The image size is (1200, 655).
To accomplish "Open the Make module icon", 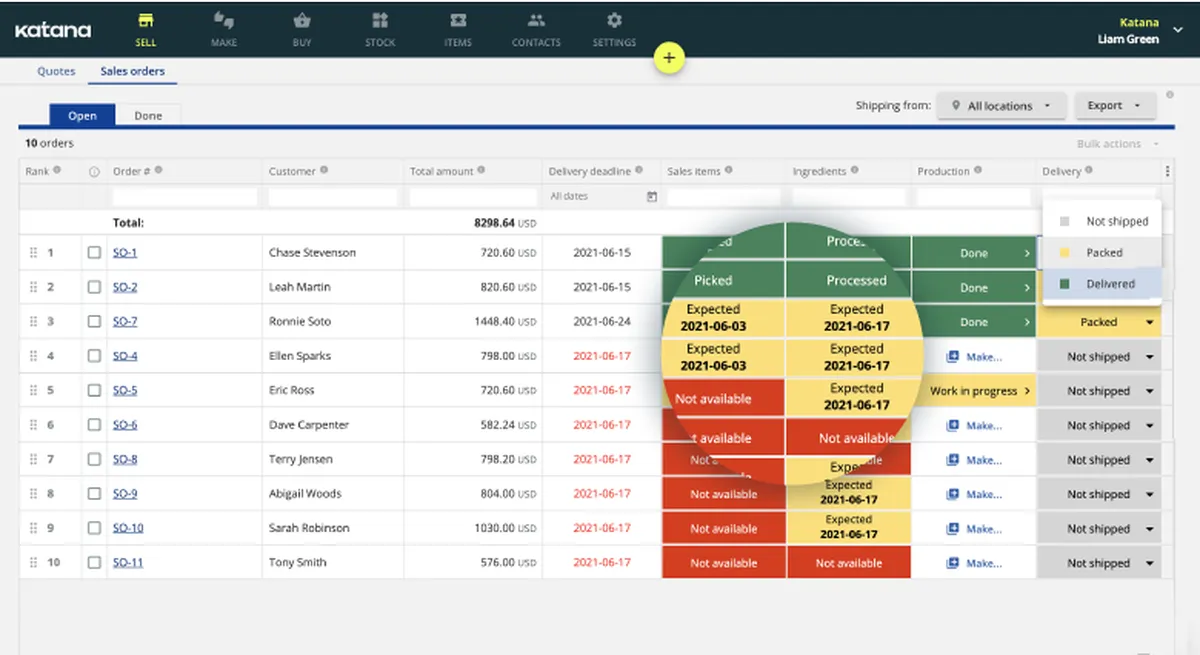I will click(x=224, y=20).
